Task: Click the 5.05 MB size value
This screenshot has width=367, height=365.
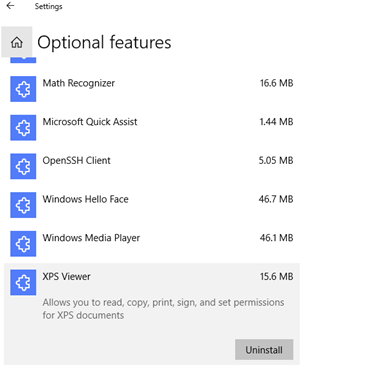Action: point(276,160)
